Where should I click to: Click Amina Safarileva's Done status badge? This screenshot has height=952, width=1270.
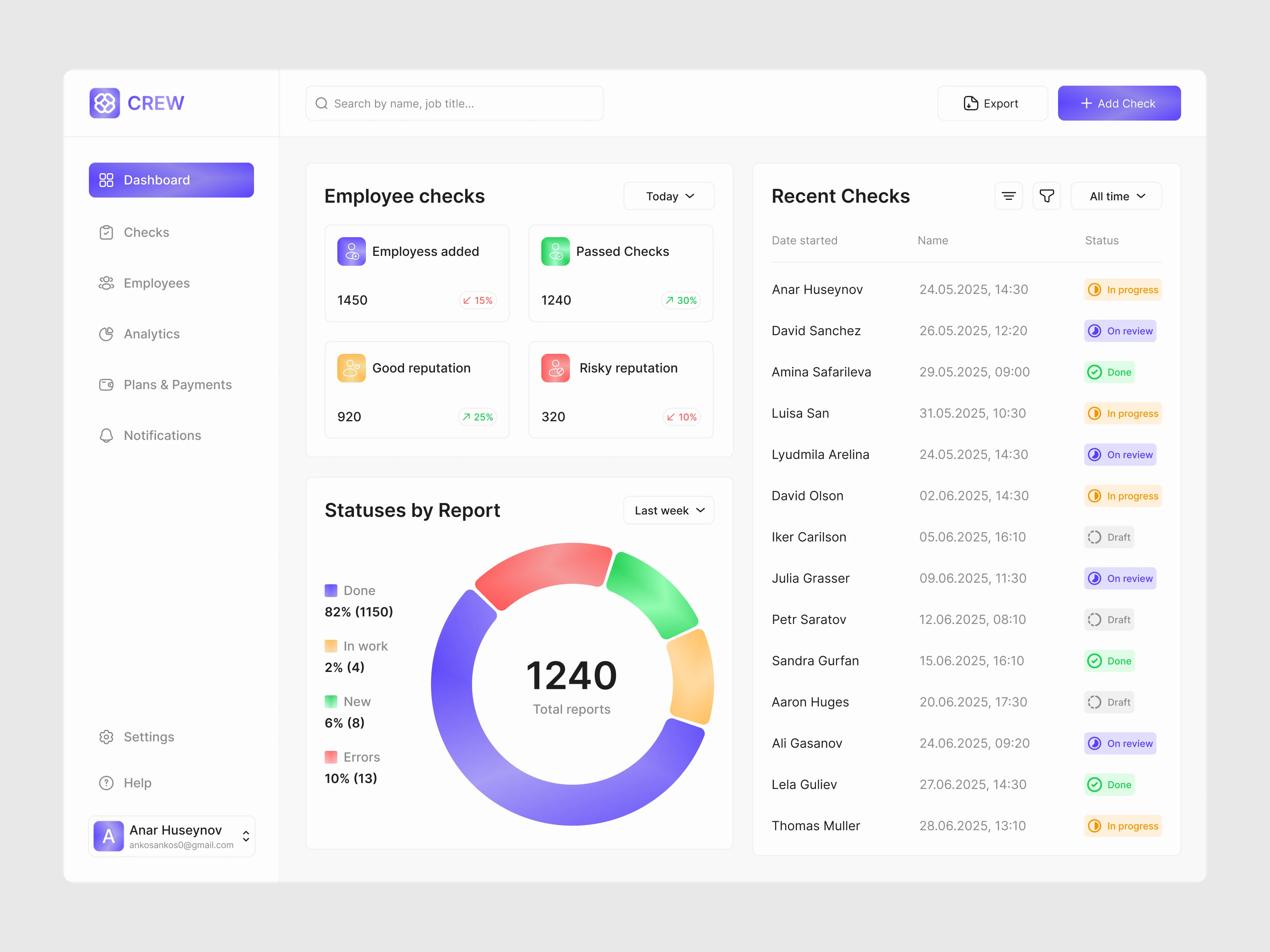1109,372
